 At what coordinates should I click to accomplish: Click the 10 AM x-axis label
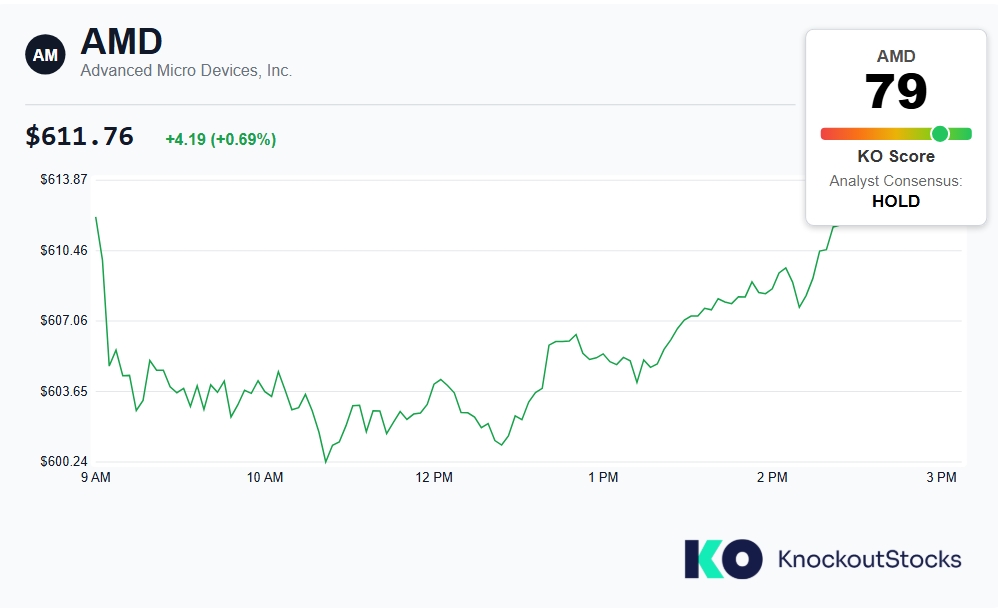[x=265, y=477]
